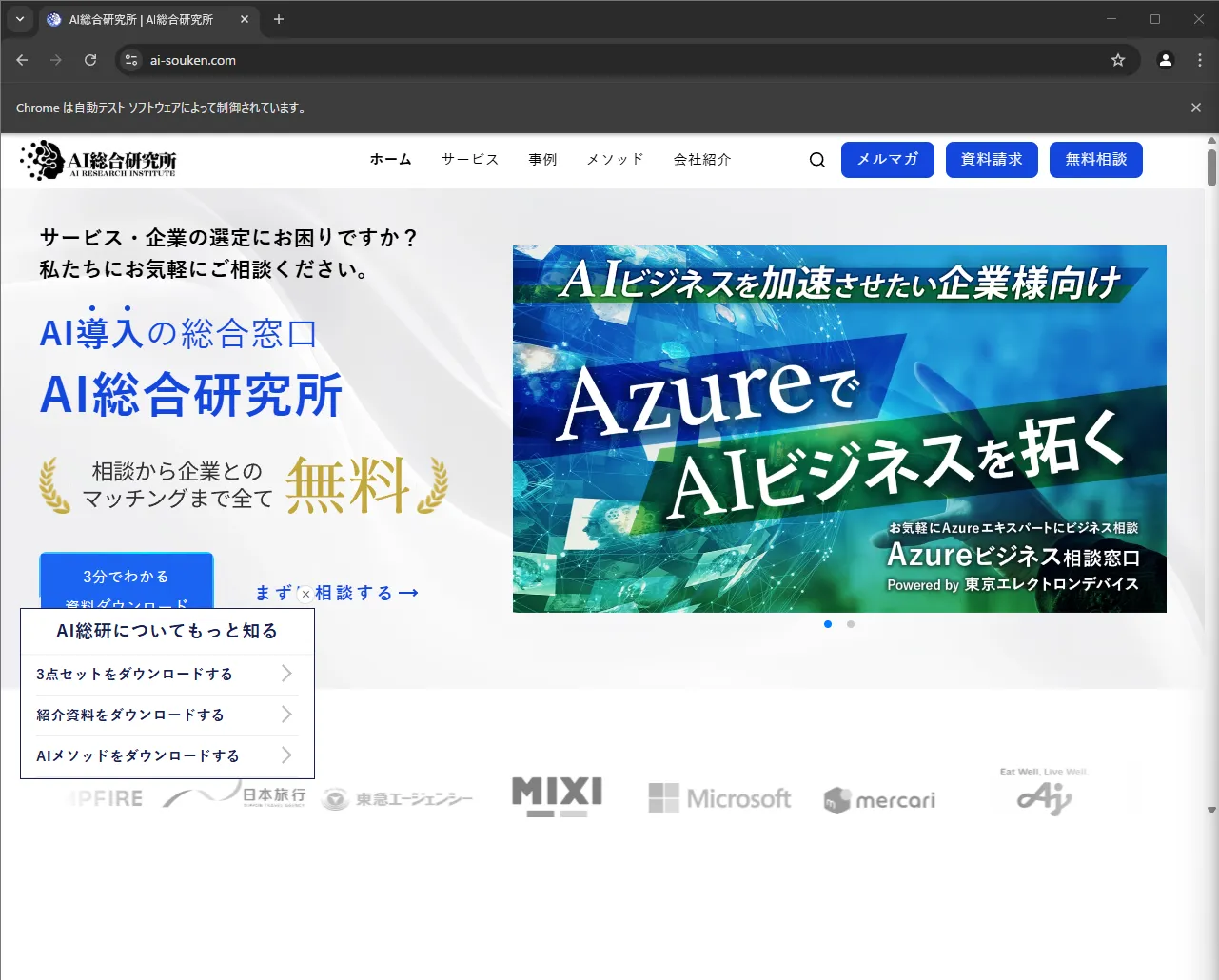The width and height of the screenshot is (1219, 980).
Task: Click the 東急エージェンシー logo
Action: (x=398, y=799)
